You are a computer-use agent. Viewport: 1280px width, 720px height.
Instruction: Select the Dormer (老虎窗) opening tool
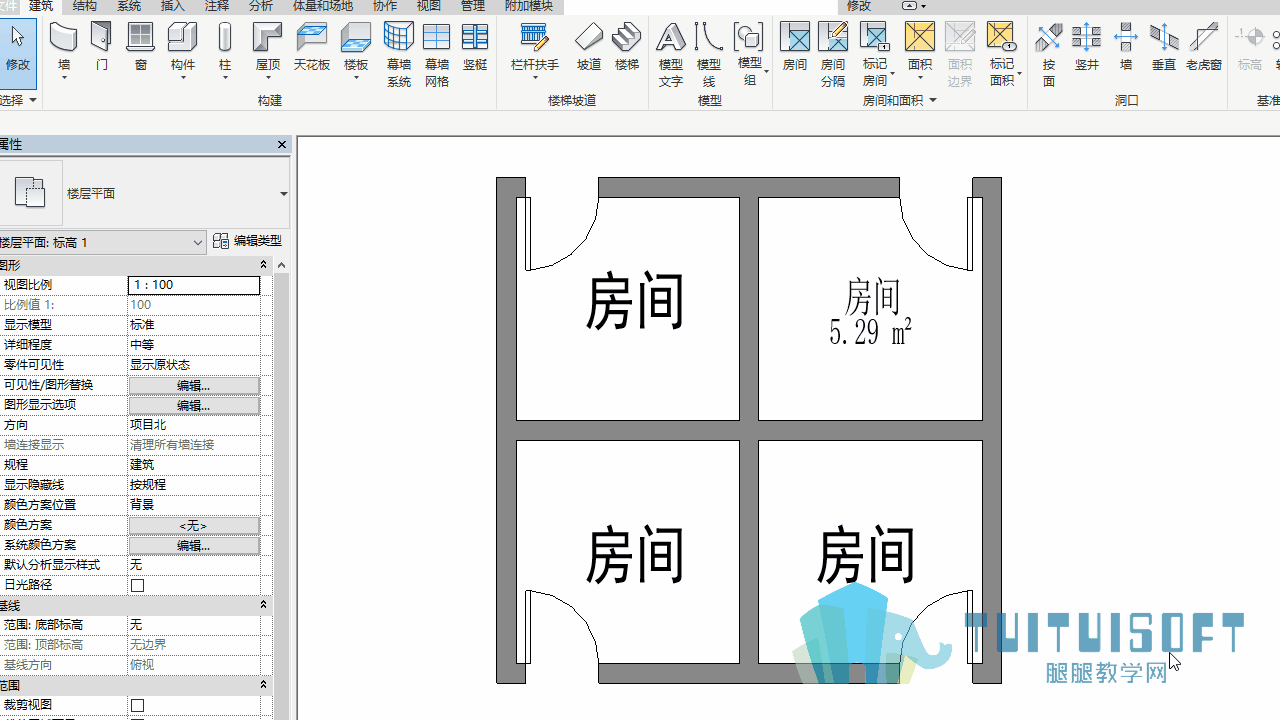1204,48
